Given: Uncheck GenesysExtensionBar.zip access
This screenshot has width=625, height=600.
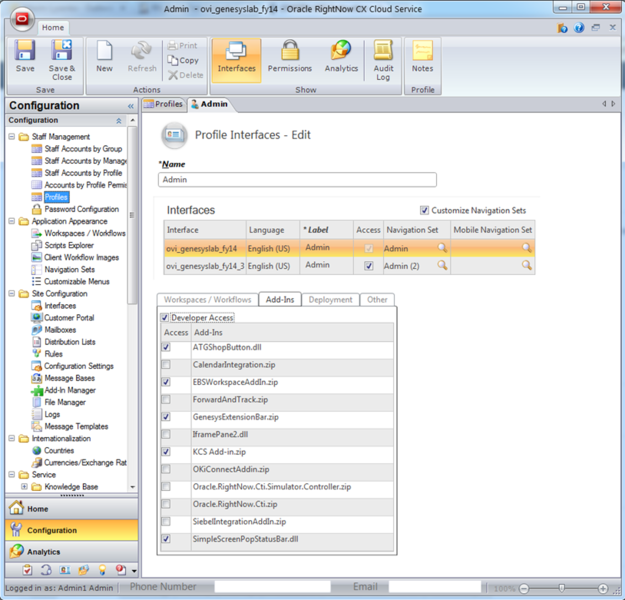Looking at the screenshot, I should point(166,417).
